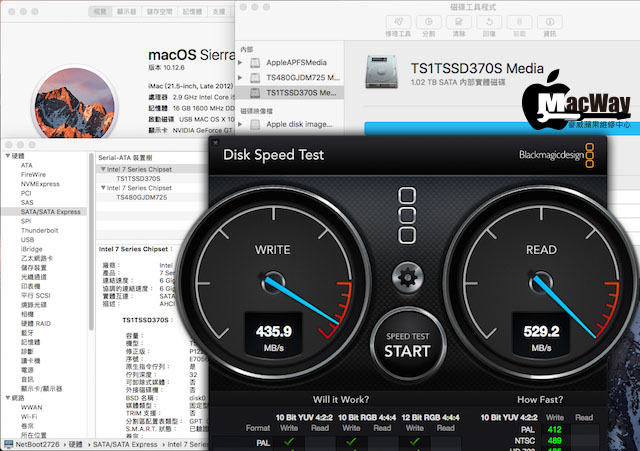Click the PAL write value 412
The image size is (640, 451).
(555, 430)
